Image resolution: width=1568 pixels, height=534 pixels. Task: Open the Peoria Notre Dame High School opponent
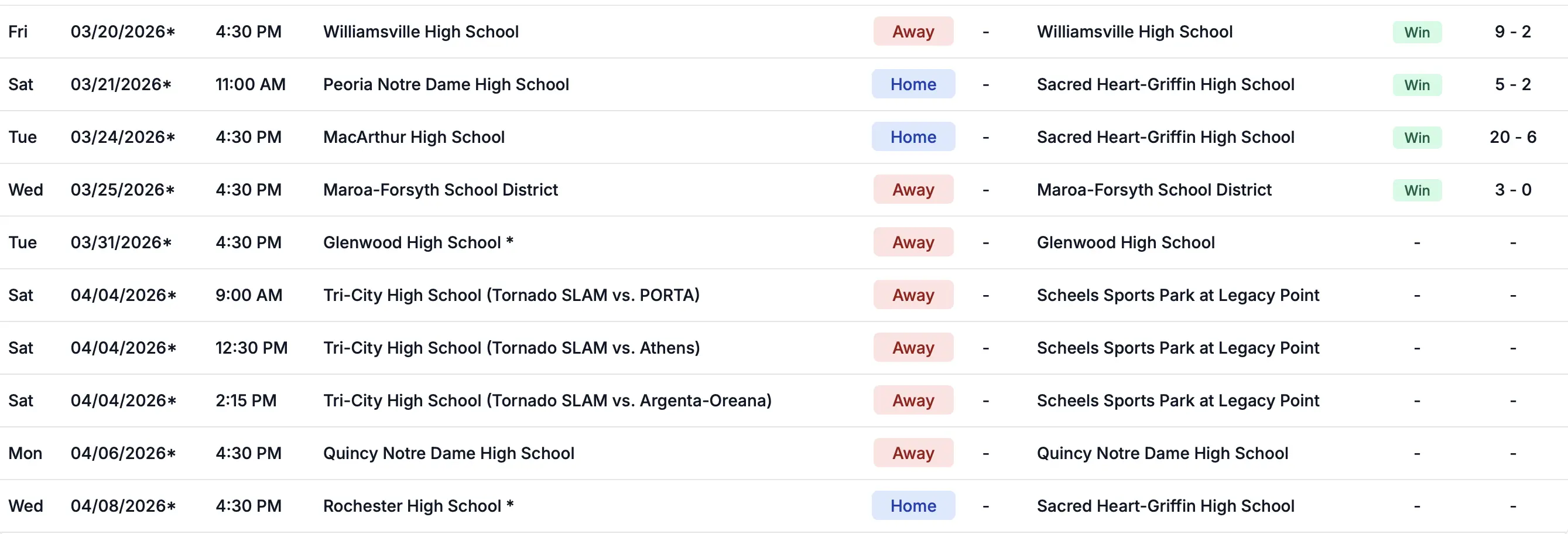pyautogui.click(x=446, y=84)
